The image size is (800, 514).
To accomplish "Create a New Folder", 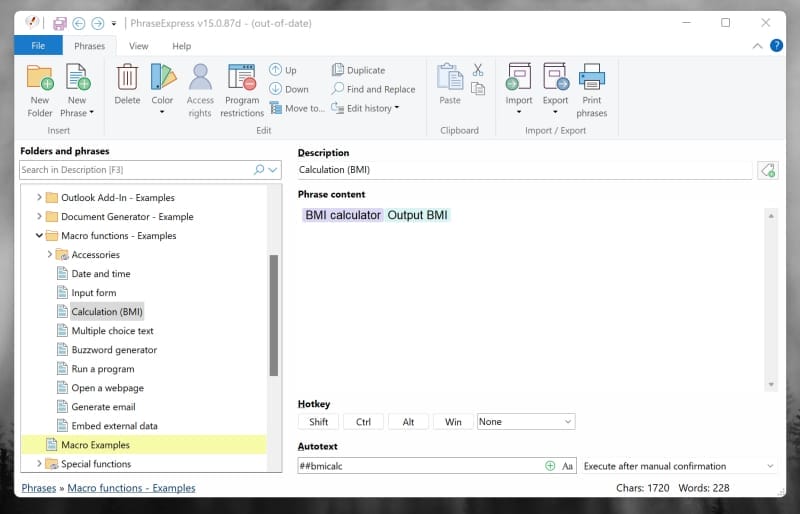I will click(x=40, y=91).
